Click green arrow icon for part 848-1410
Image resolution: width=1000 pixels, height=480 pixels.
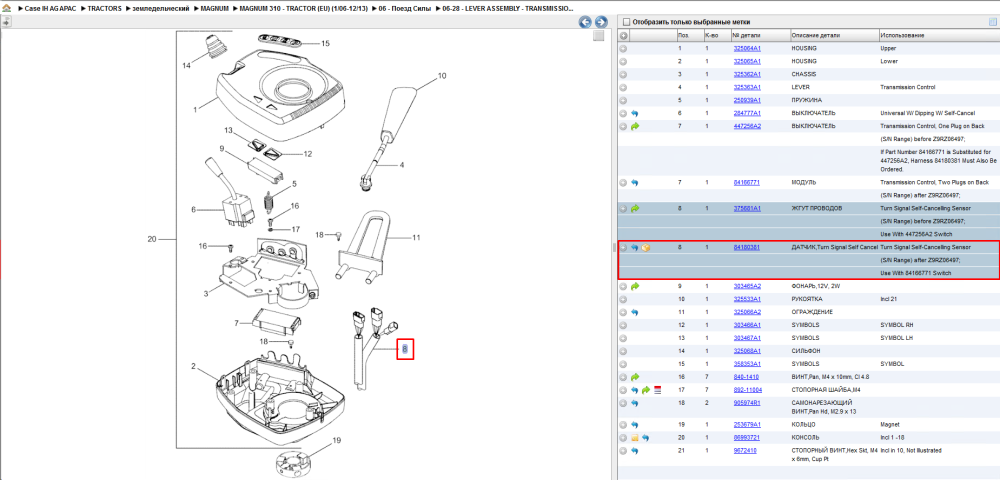pyautogui.click(x=635, y=377)
